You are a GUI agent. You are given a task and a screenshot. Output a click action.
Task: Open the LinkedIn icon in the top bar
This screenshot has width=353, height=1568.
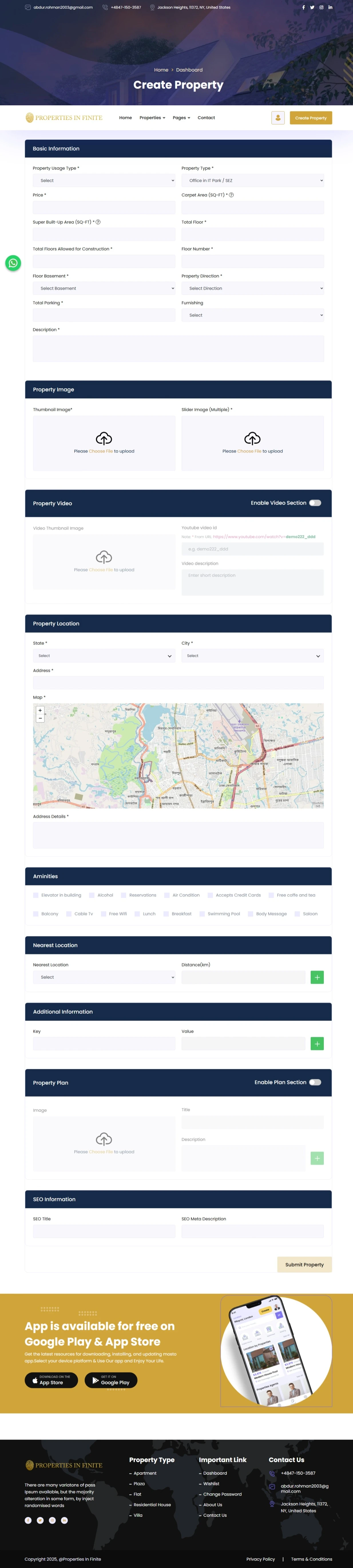[x=330, y=7]
